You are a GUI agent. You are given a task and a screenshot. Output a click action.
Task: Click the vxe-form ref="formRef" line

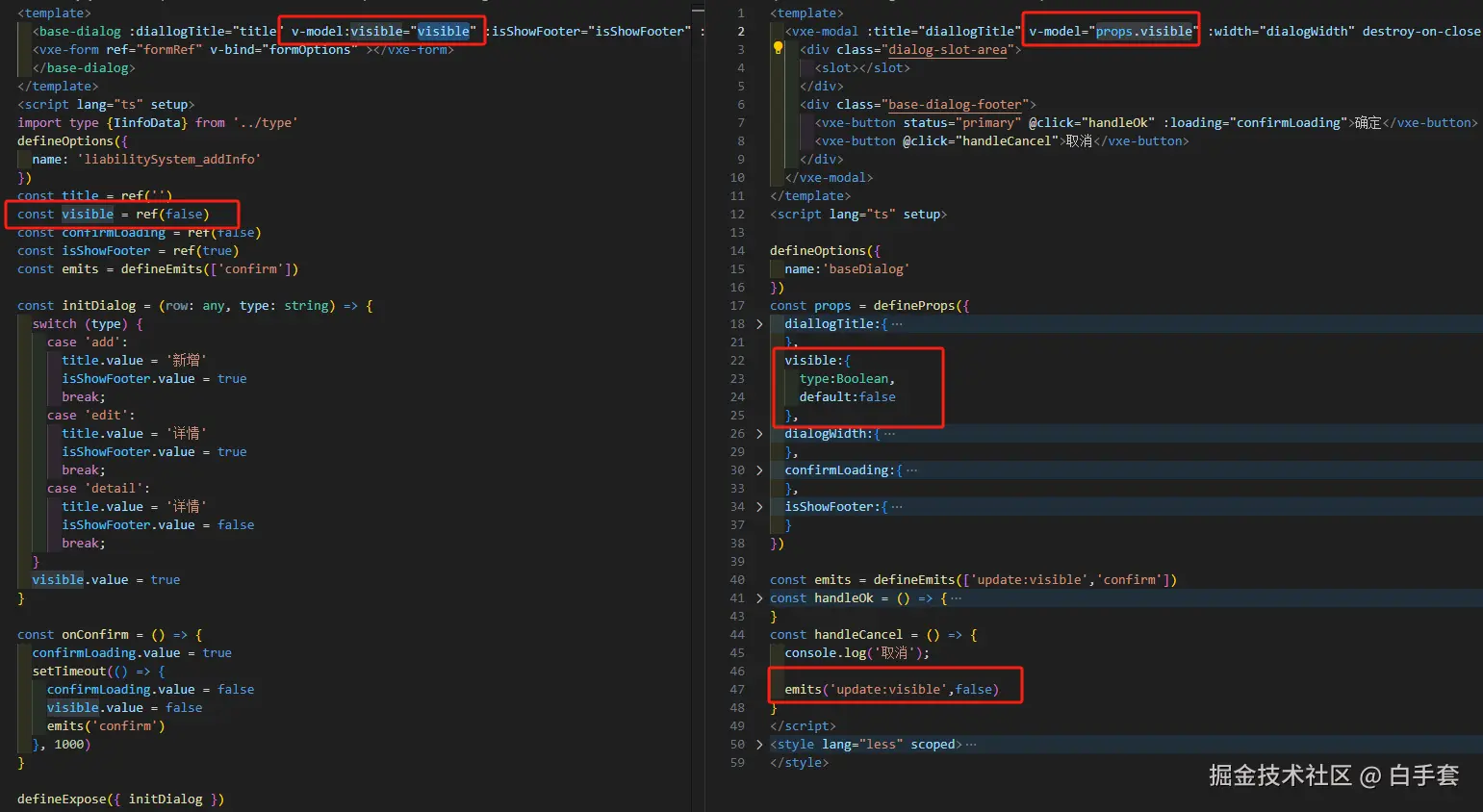(x=243, y=50)
